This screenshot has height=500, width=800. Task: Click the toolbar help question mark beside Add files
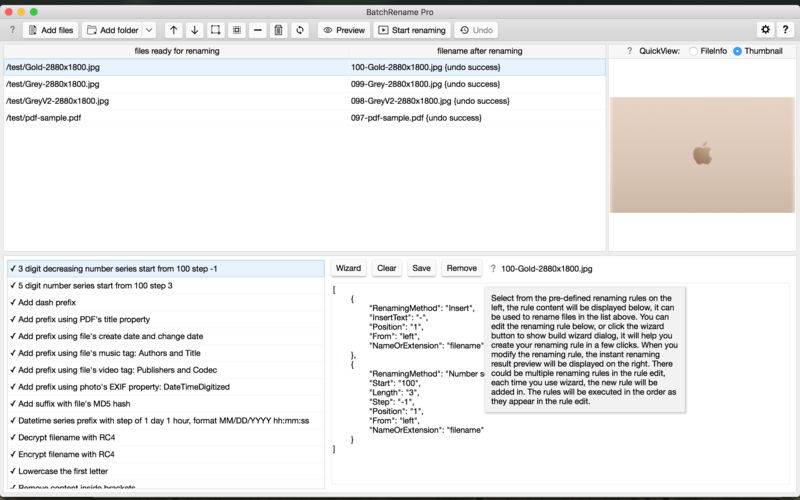pos(12,30)
